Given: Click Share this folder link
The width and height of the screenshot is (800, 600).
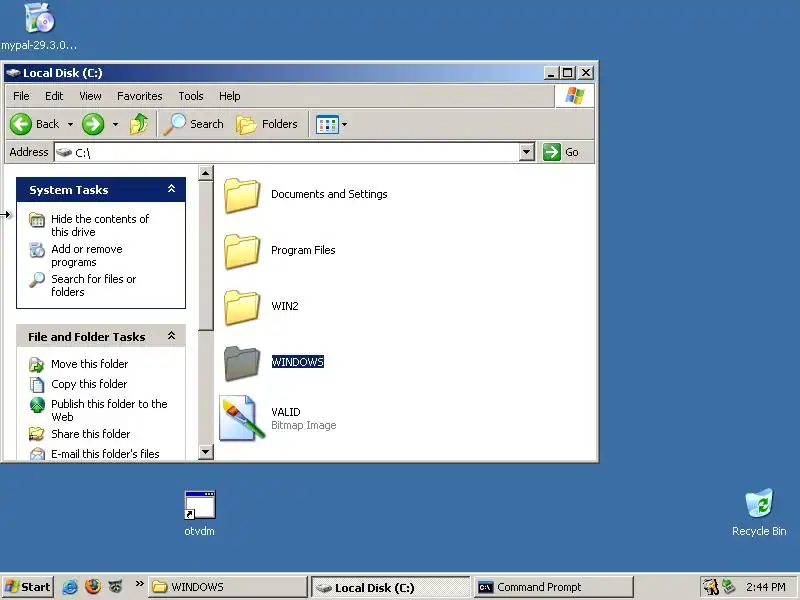Looking at the screenshot, I should click(90, 434).
